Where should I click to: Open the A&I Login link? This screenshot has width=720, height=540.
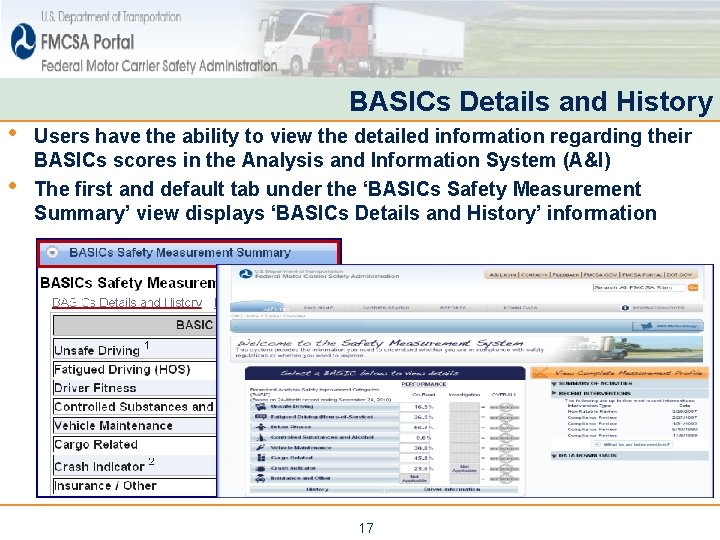[502, 275]
